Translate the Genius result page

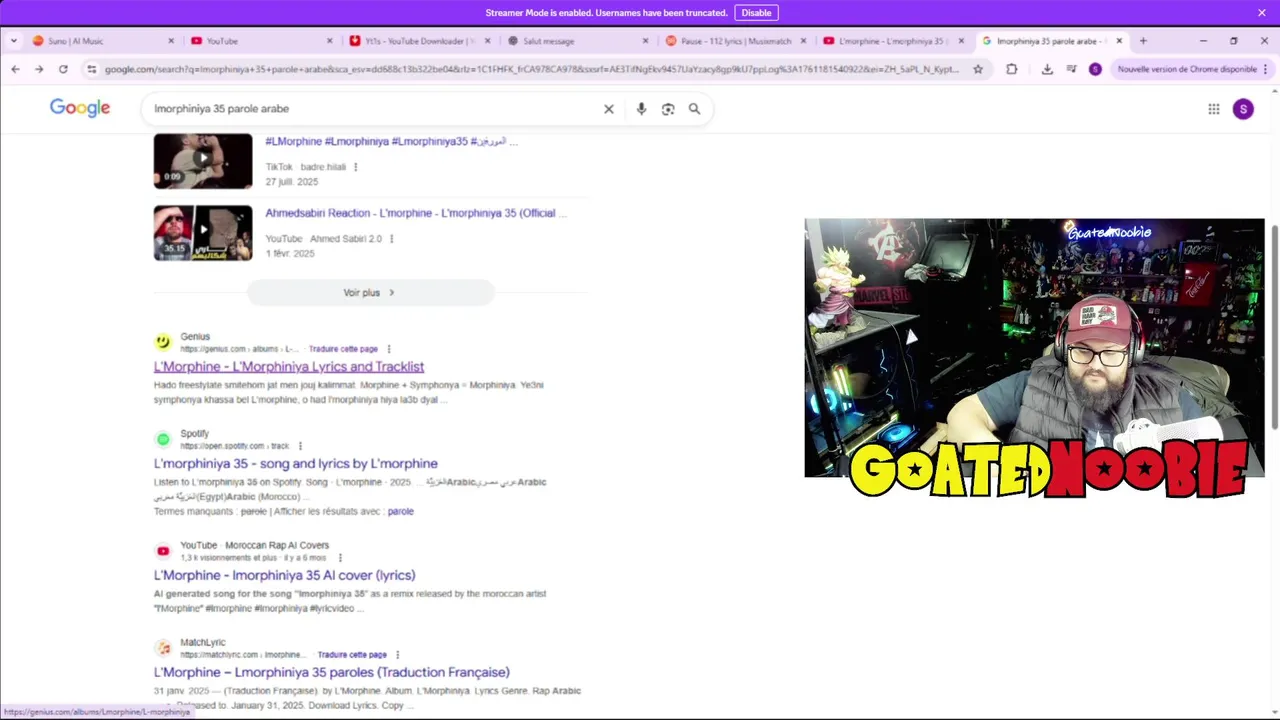point(343,349)
